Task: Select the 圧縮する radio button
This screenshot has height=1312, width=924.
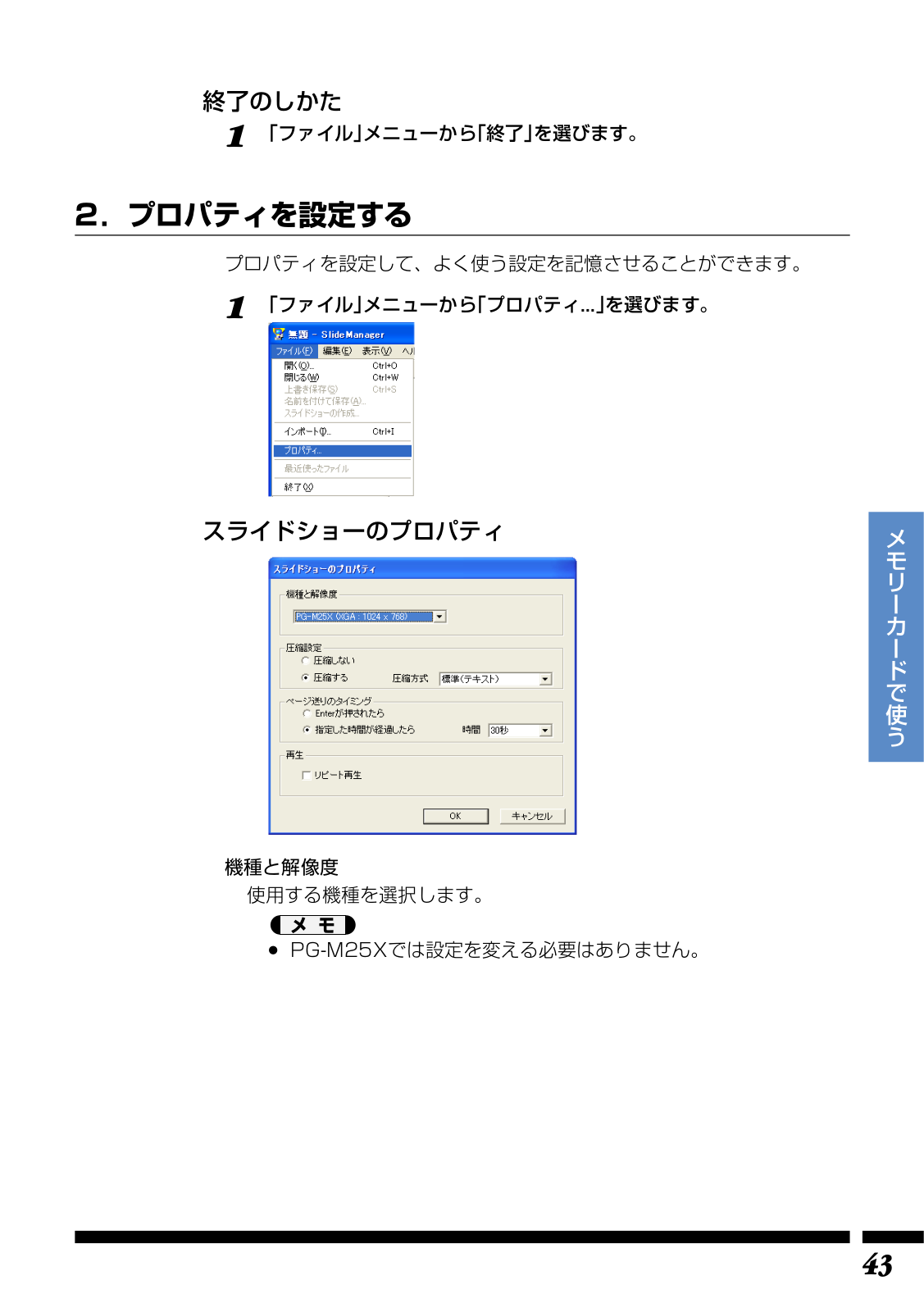Action: (306, 677)
